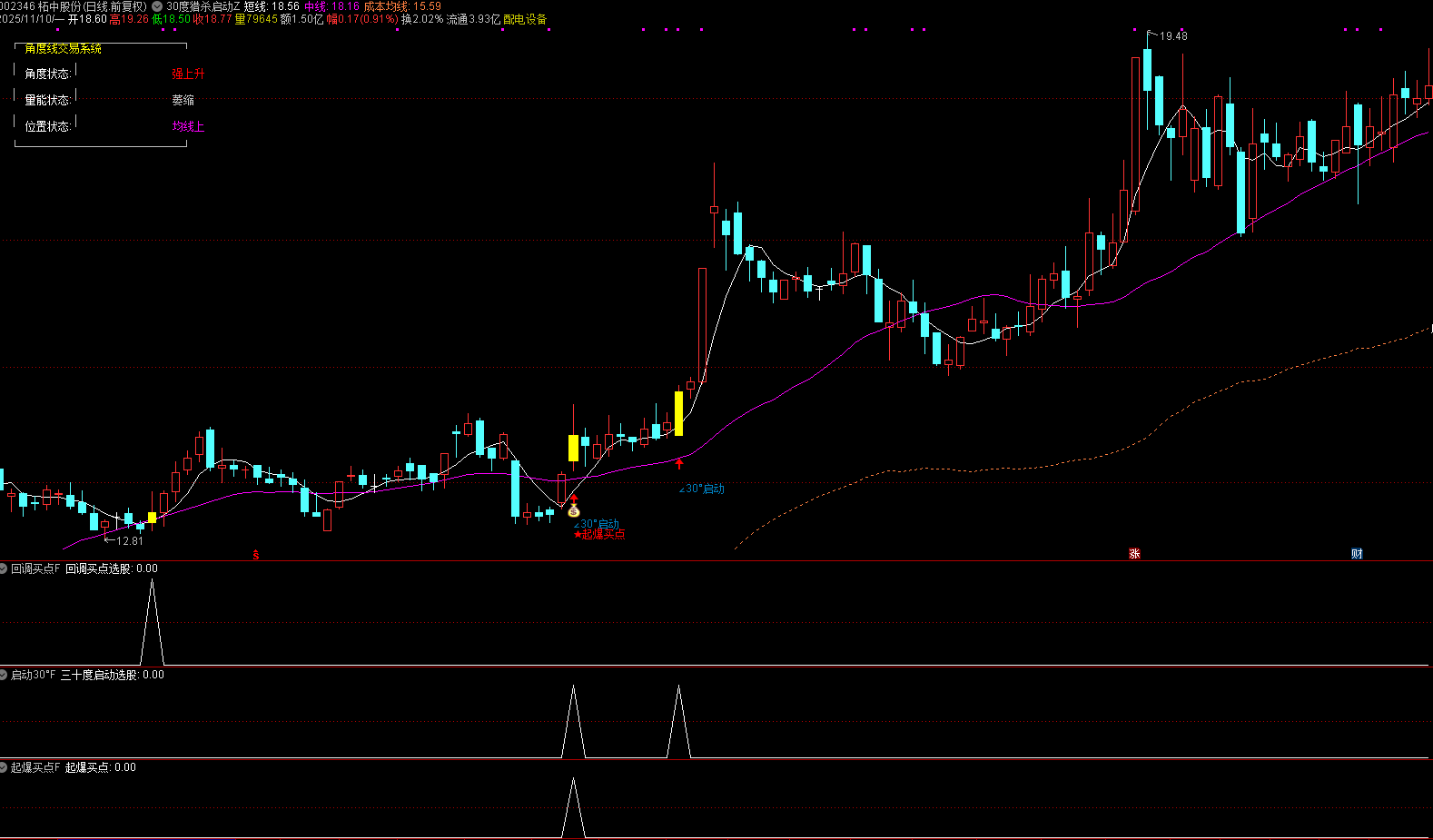This screenshot has height=840, width=1433.
Task: Click the 配电设备 sector link
Action: tap(525, 19)
